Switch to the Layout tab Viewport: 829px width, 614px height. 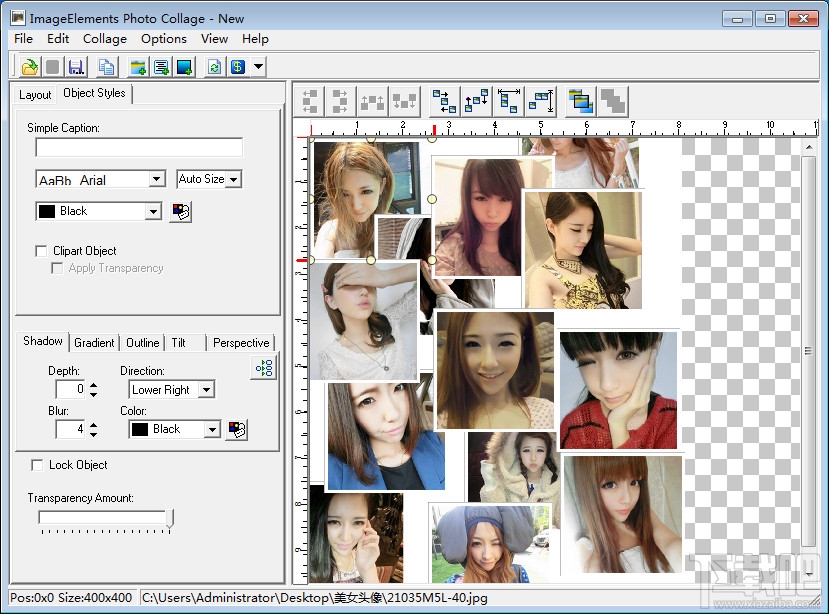coord(35,95)
